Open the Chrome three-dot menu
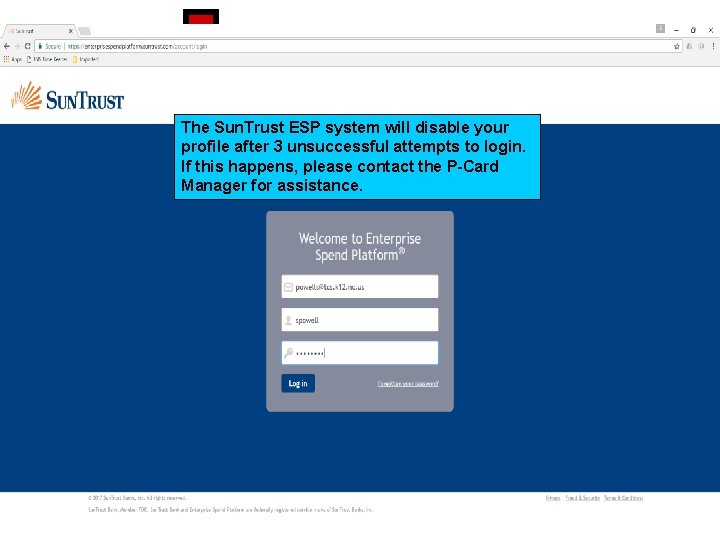 pyautogui.click(x=713, y=46)
